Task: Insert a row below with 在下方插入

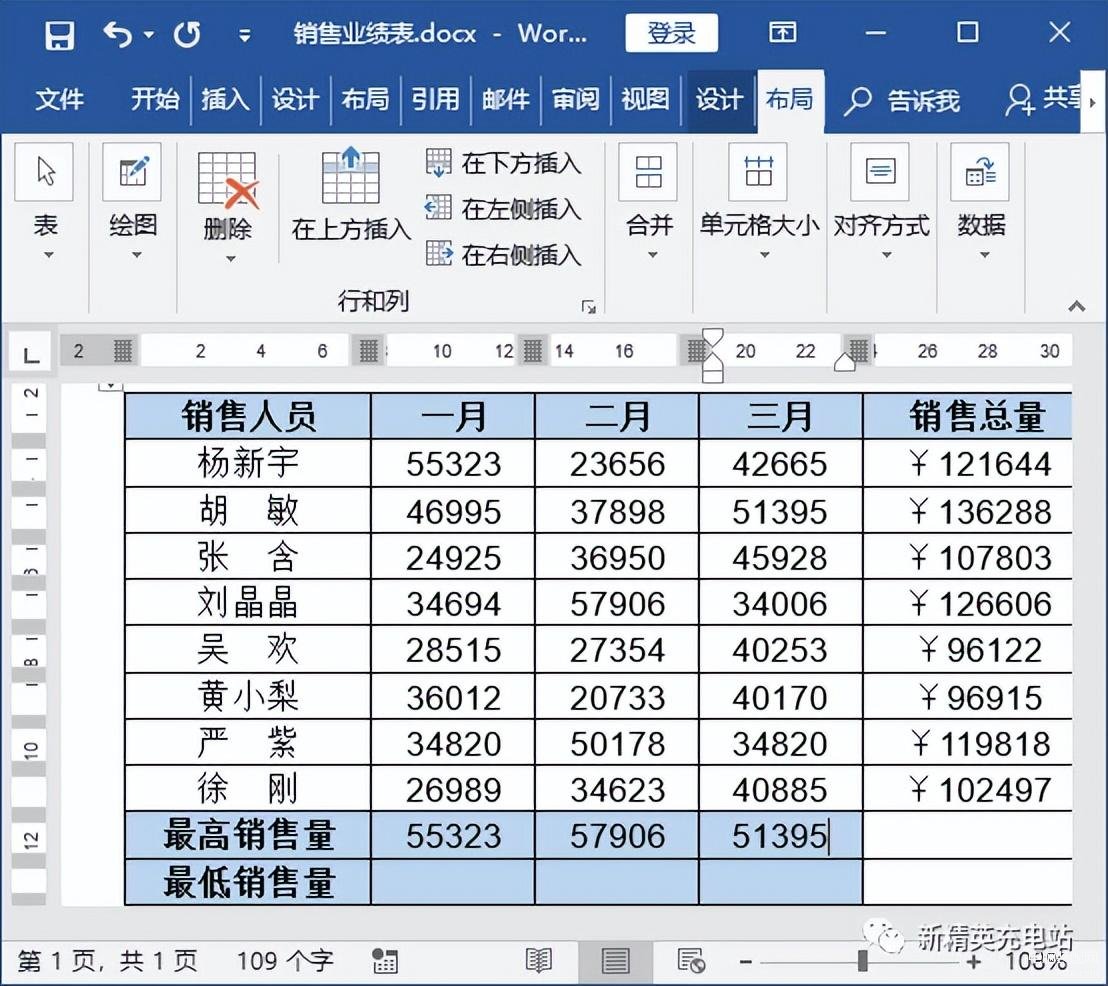Action: click(504, 163)
